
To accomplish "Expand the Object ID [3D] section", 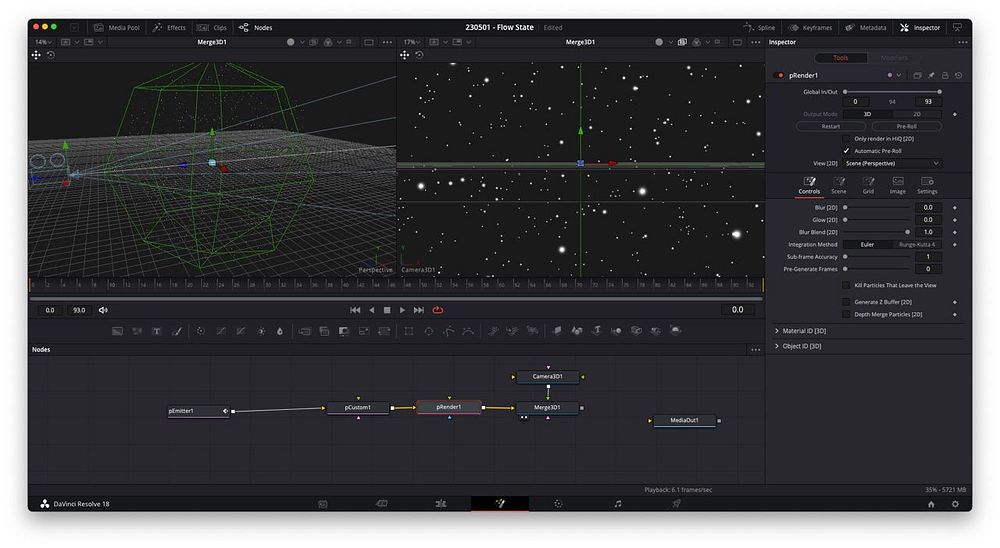I will [x=777, y=346].
